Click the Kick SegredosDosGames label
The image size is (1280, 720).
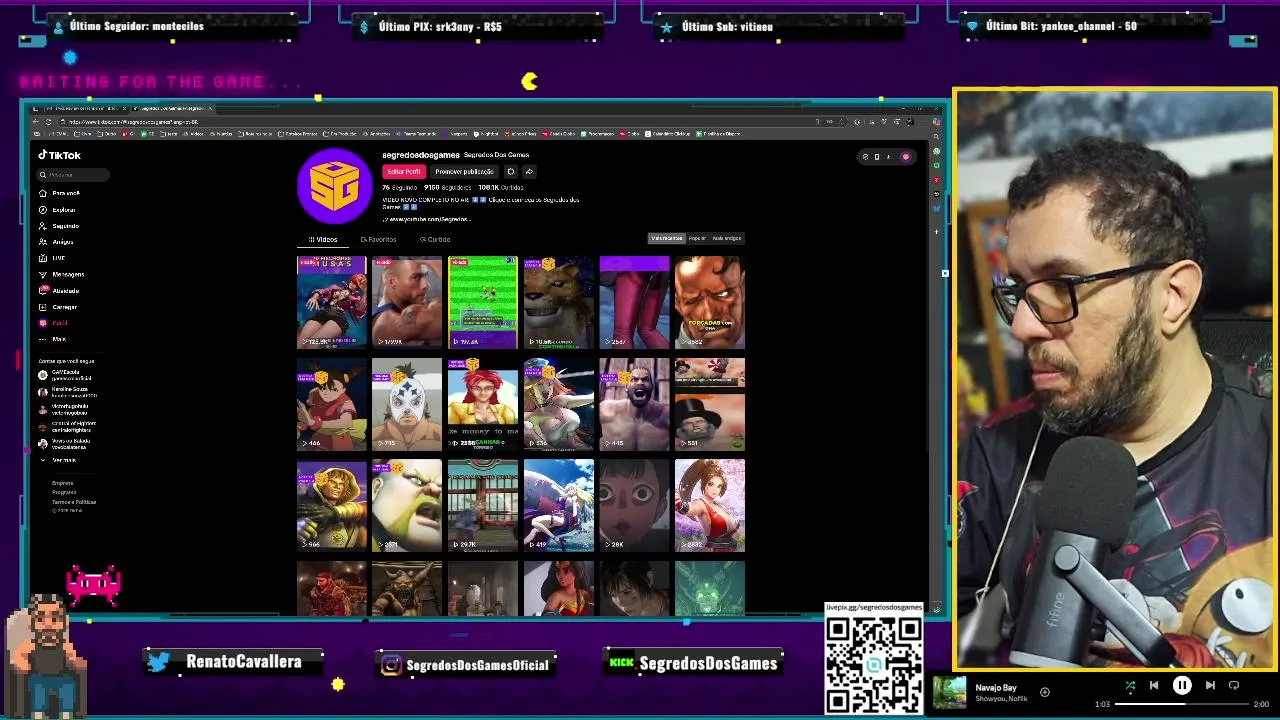693,663
